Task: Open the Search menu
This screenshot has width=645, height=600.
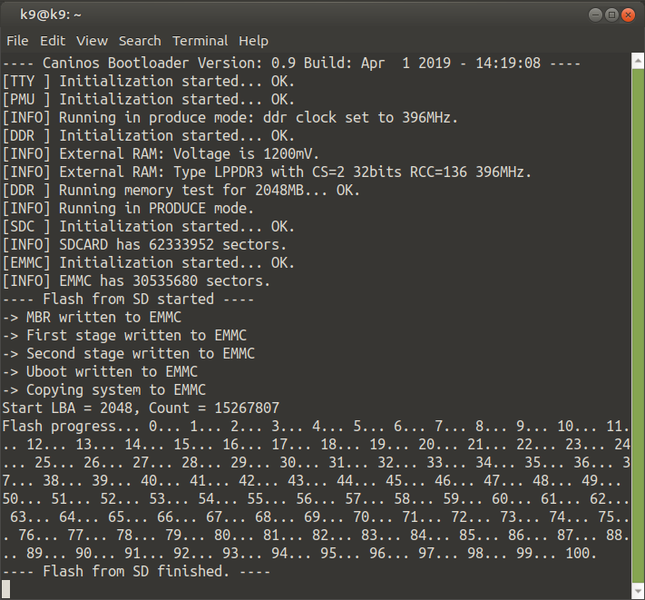Action: coord(140,41)
